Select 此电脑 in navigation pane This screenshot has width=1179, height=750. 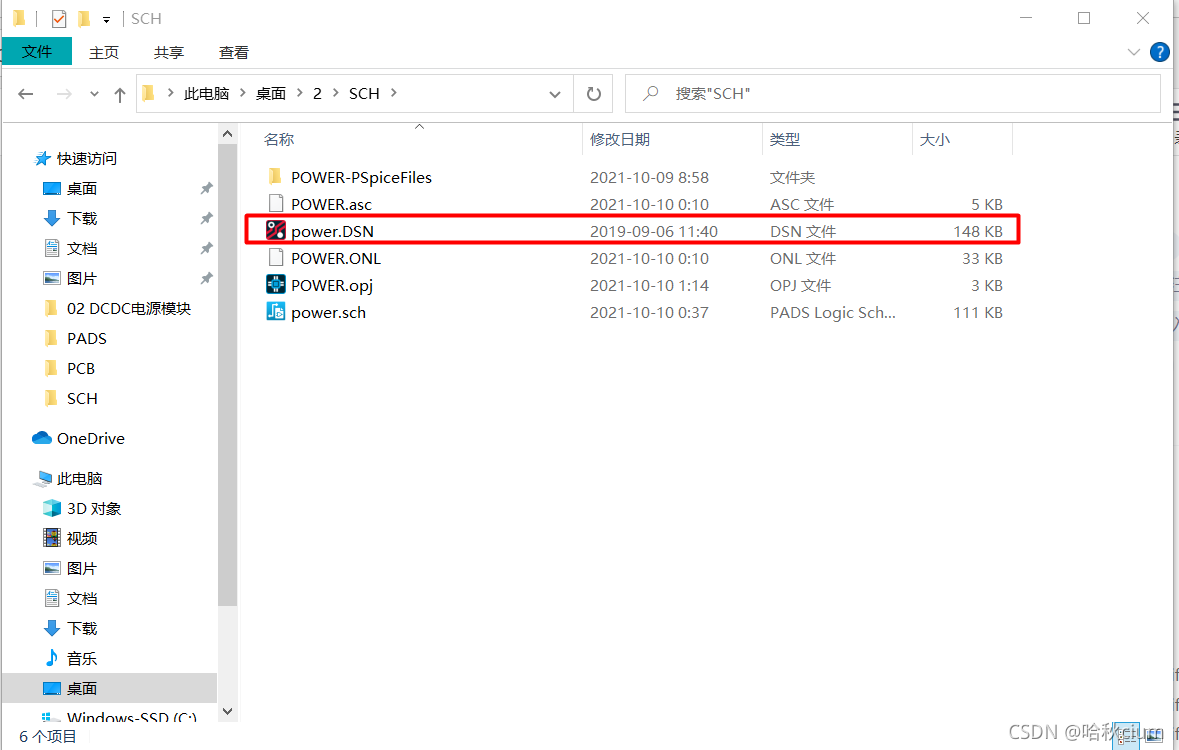click(x=68, y=478)
